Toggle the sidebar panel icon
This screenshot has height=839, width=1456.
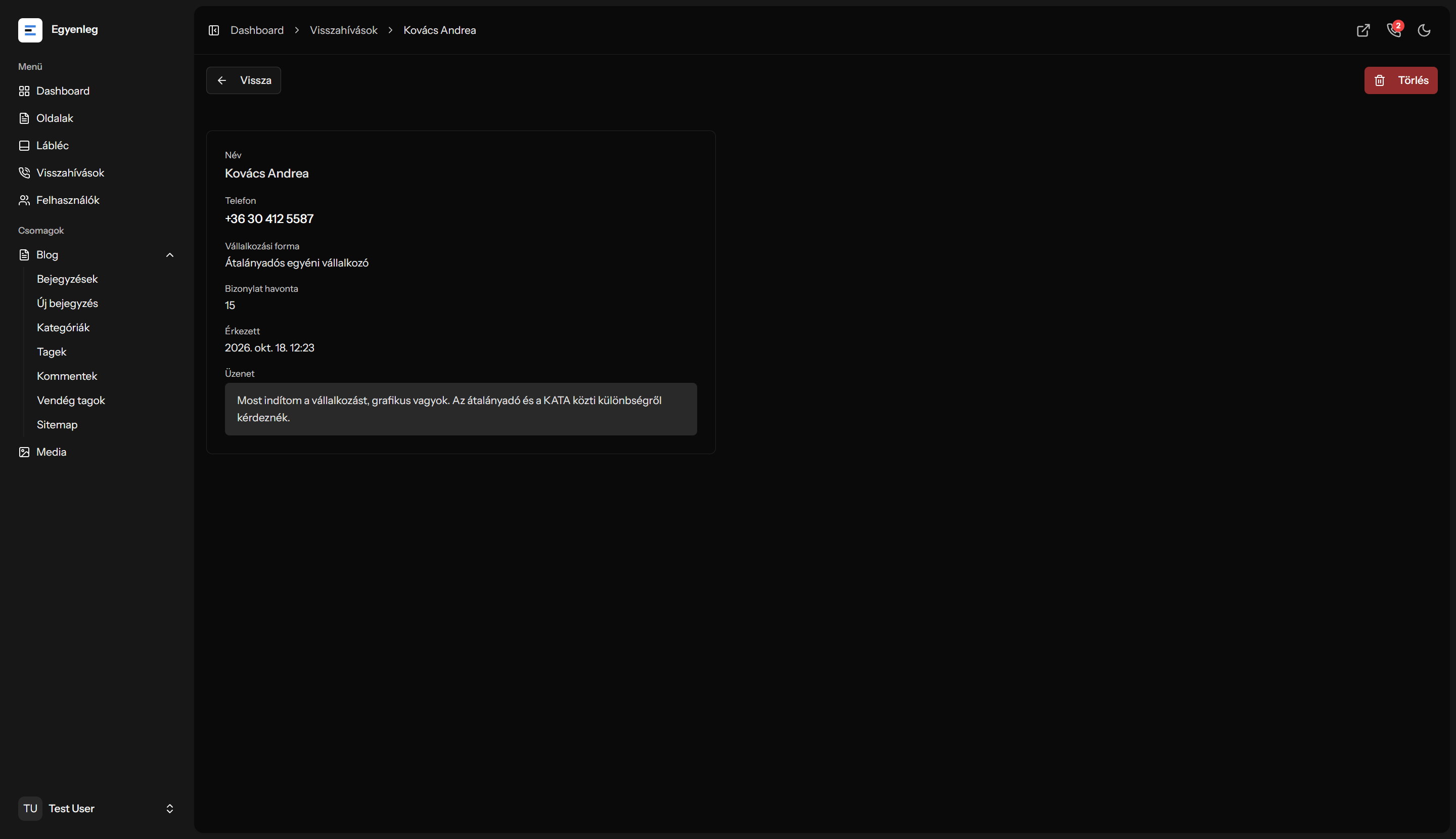(x=214, y=30)
